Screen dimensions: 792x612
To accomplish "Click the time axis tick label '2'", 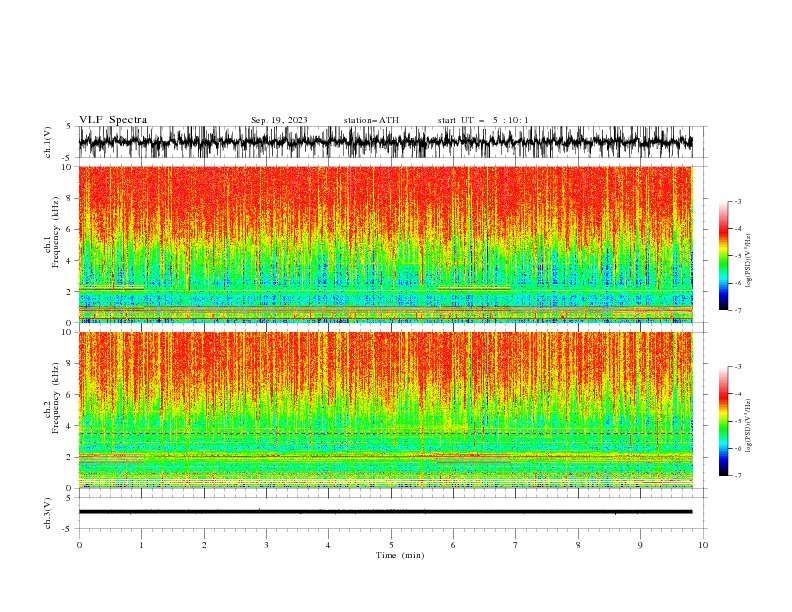I will [204, 545].
